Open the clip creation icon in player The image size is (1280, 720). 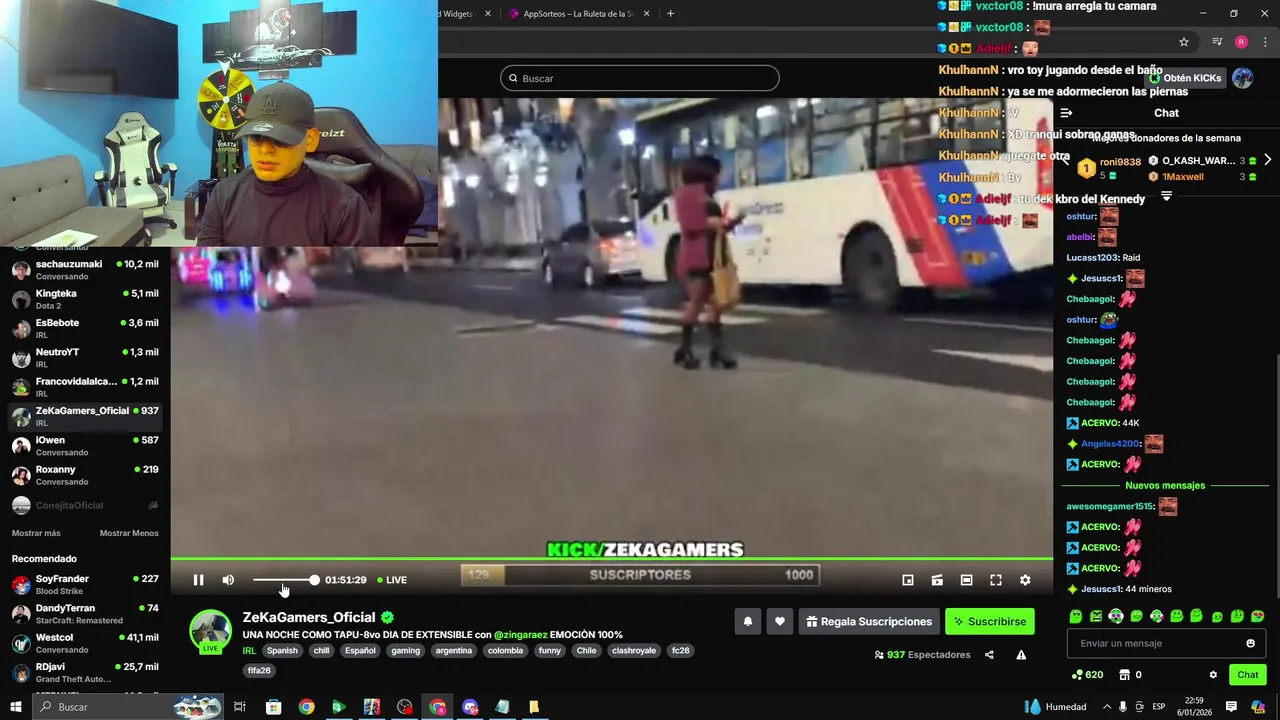pyautogui.click(x=937, y=580)
